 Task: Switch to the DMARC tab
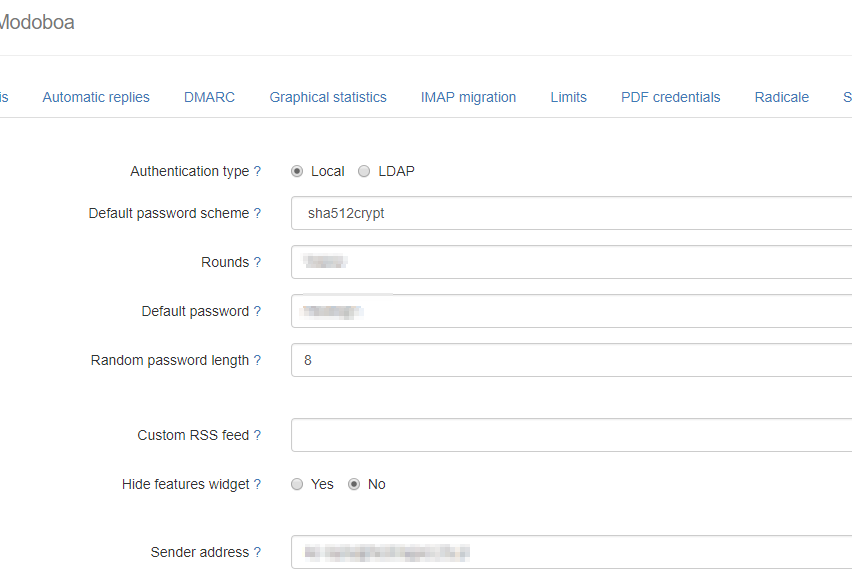(209, 96)
